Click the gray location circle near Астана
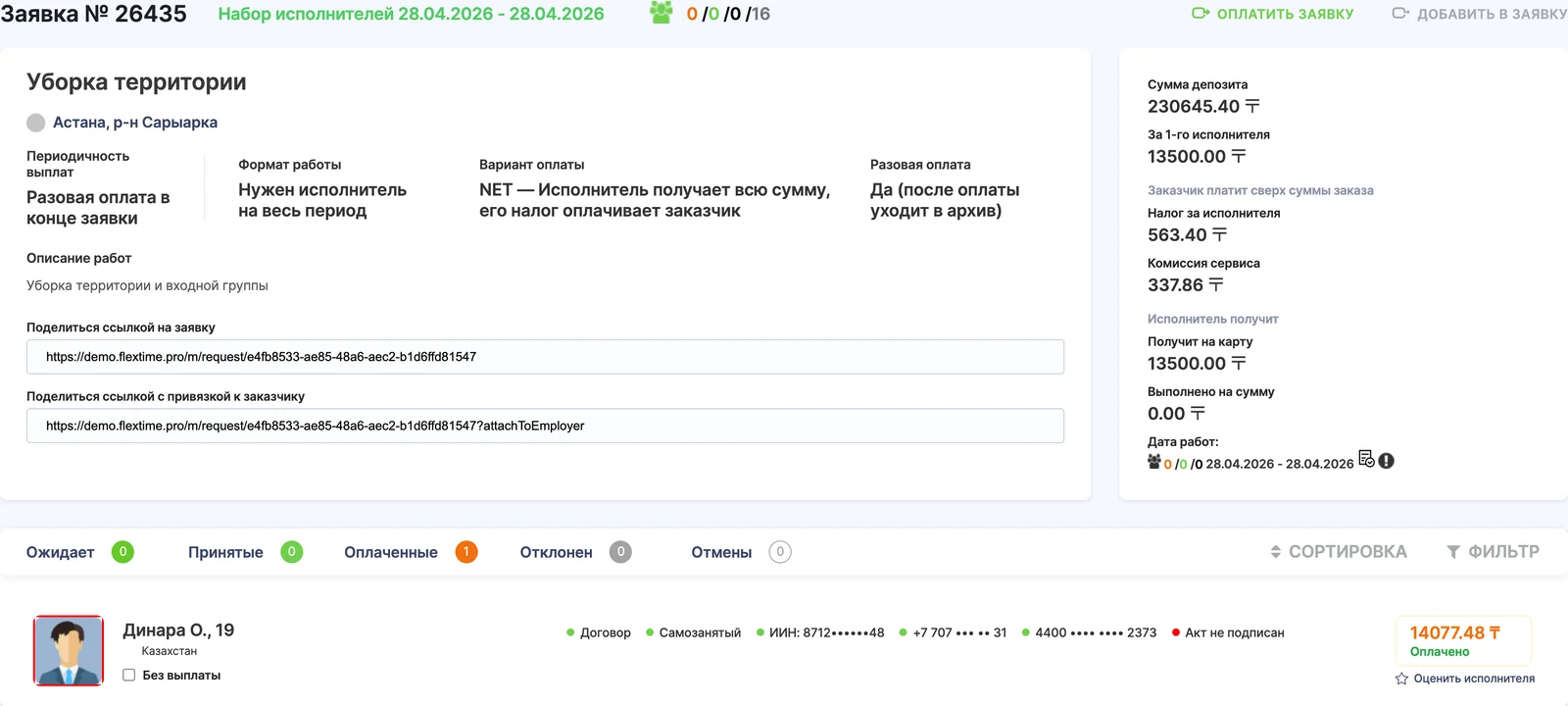1568x706 pixels. point(36,123)
